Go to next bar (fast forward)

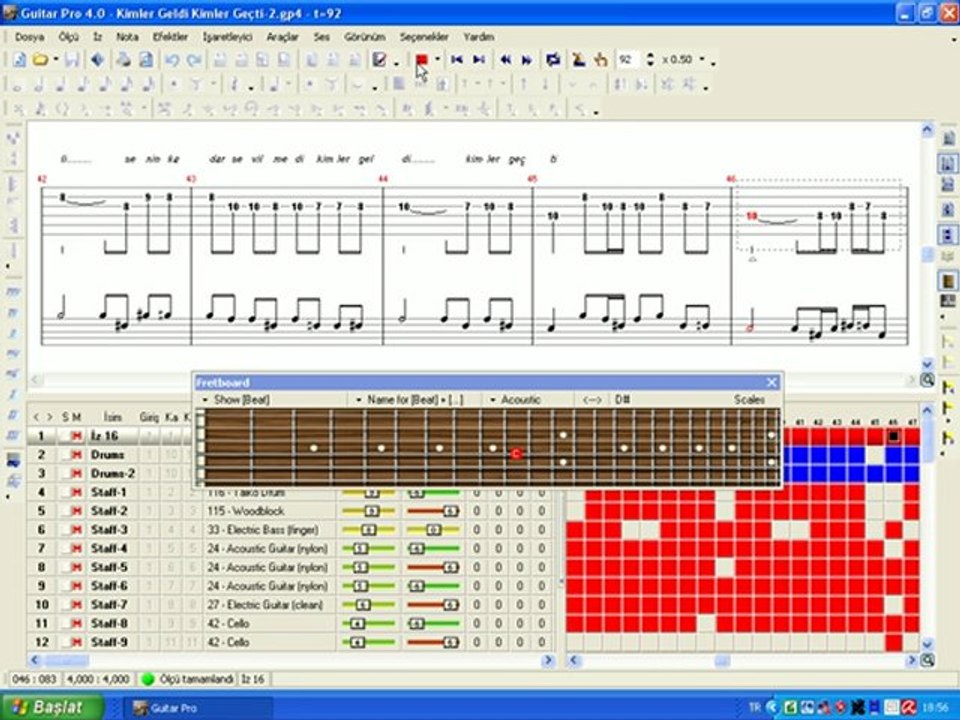click(527, 59)
